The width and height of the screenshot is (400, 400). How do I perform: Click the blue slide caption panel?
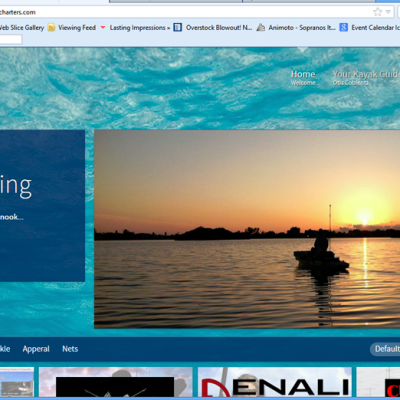click(x=42, y=206)
